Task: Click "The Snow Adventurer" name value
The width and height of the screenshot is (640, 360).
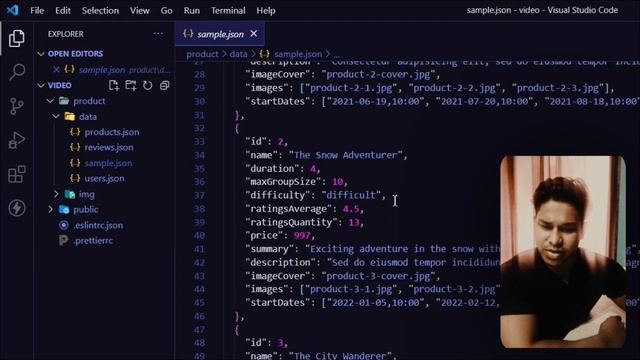Action: [x=346, y=155]
